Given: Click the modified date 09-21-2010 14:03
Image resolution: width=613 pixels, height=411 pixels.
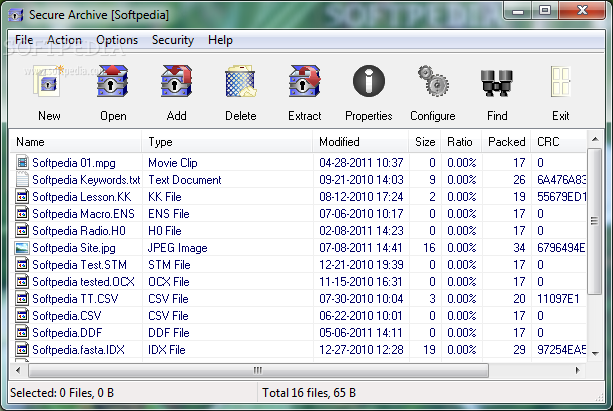Looking at the screenshot, I should [361, 179].
